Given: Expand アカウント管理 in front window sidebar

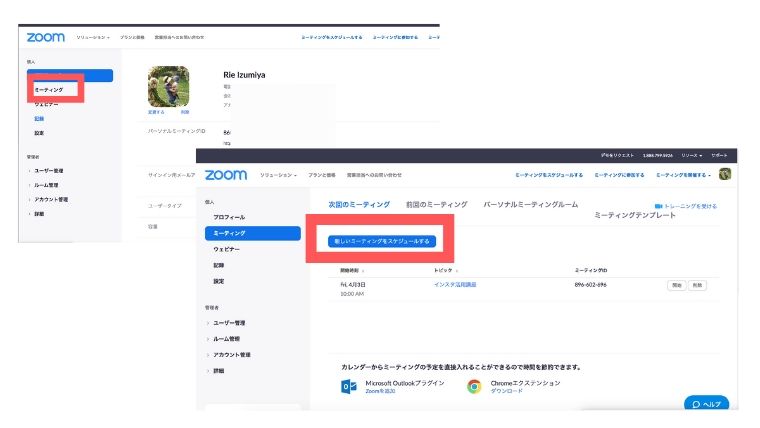Looking at the screenshot, I should [232, 355].
